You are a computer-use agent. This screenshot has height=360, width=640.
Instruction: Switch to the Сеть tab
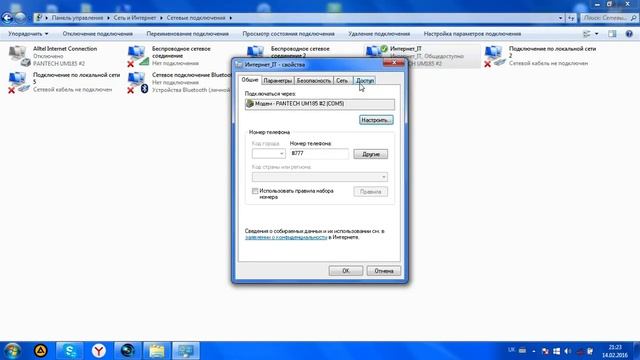(342, 81)
